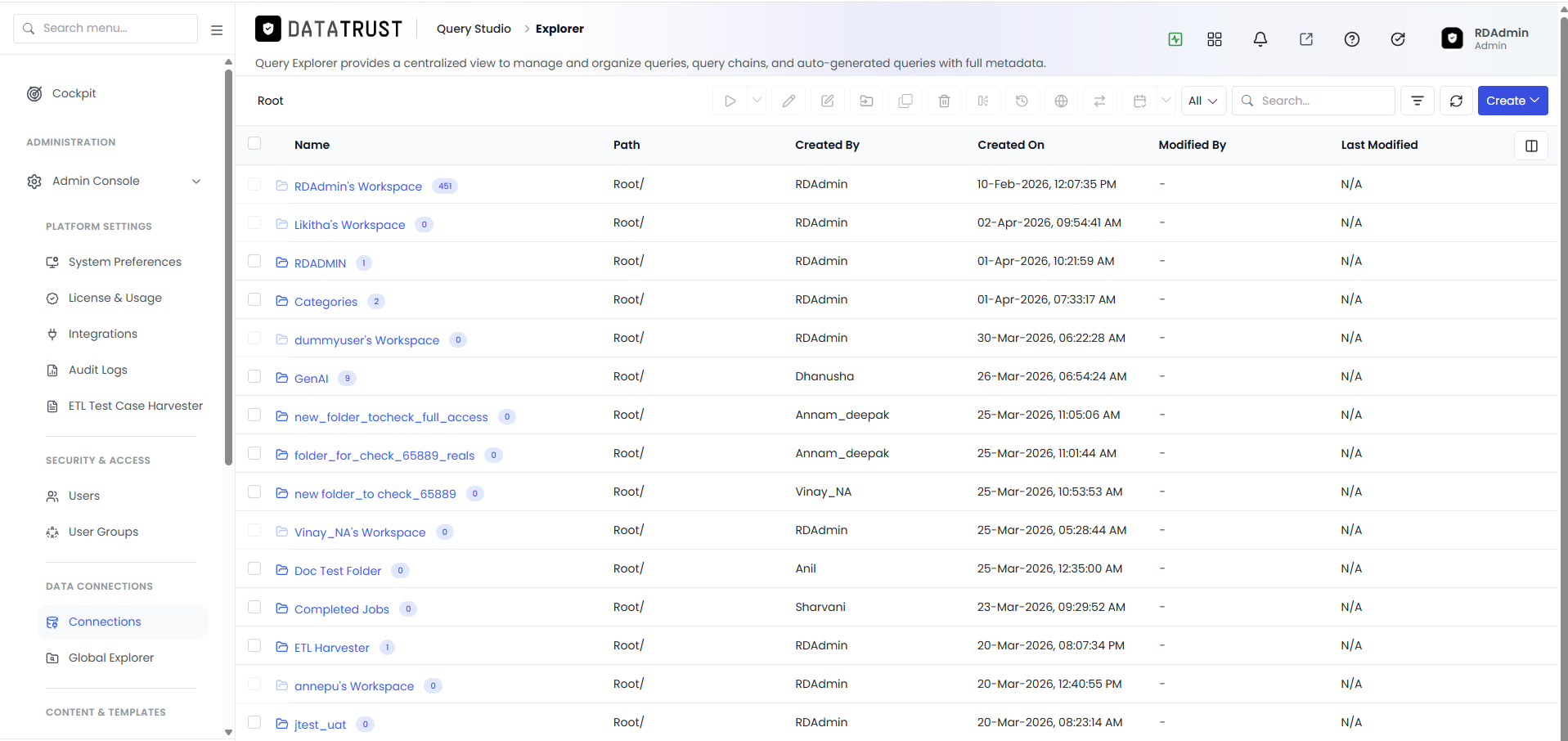
Task: Click the left sidebar vertical scrollbar thumb
Action: (x=228, y=267)
